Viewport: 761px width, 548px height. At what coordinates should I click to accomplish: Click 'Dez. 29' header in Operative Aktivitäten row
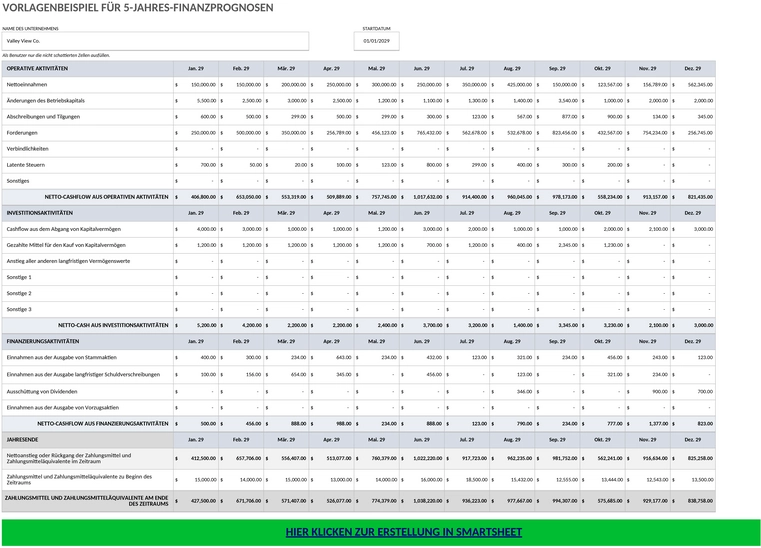(693, 68)
